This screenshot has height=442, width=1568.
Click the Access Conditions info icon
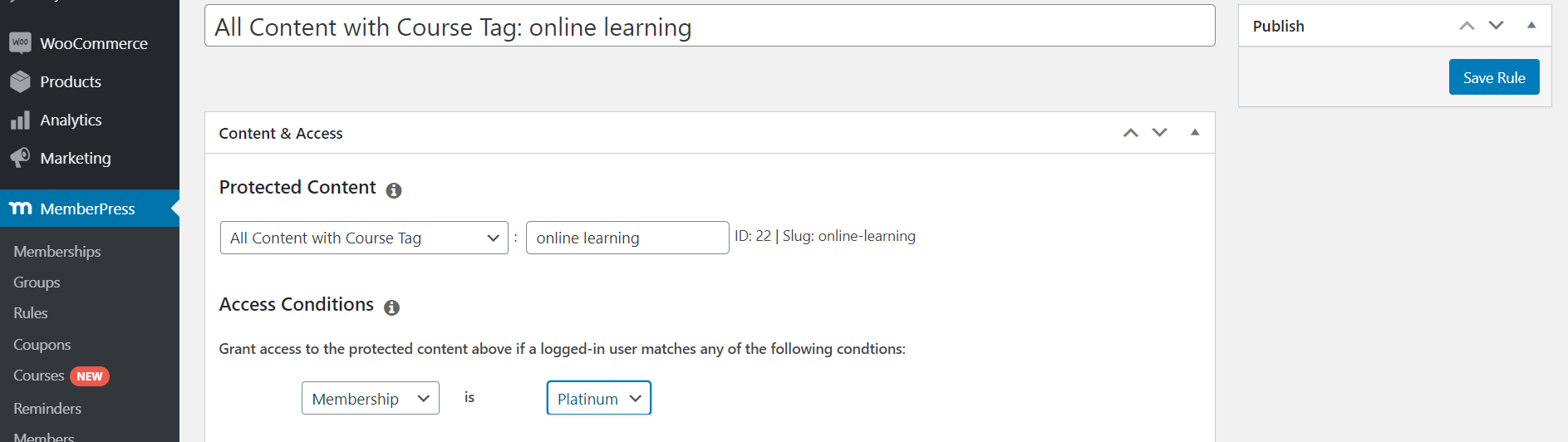coord(392,307)
